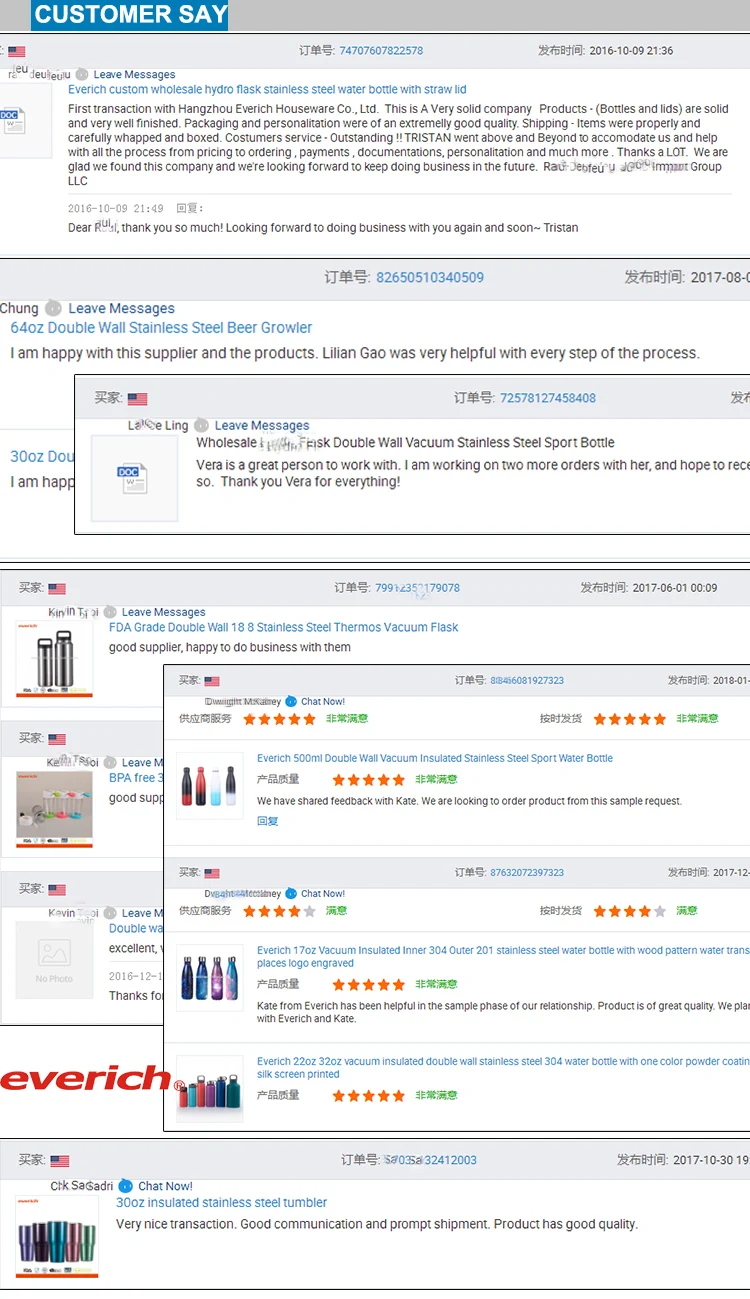The width and height of the screenshot is (750, 1299).
Task: Open order number 87632072397323
Action: coord(527,873)
